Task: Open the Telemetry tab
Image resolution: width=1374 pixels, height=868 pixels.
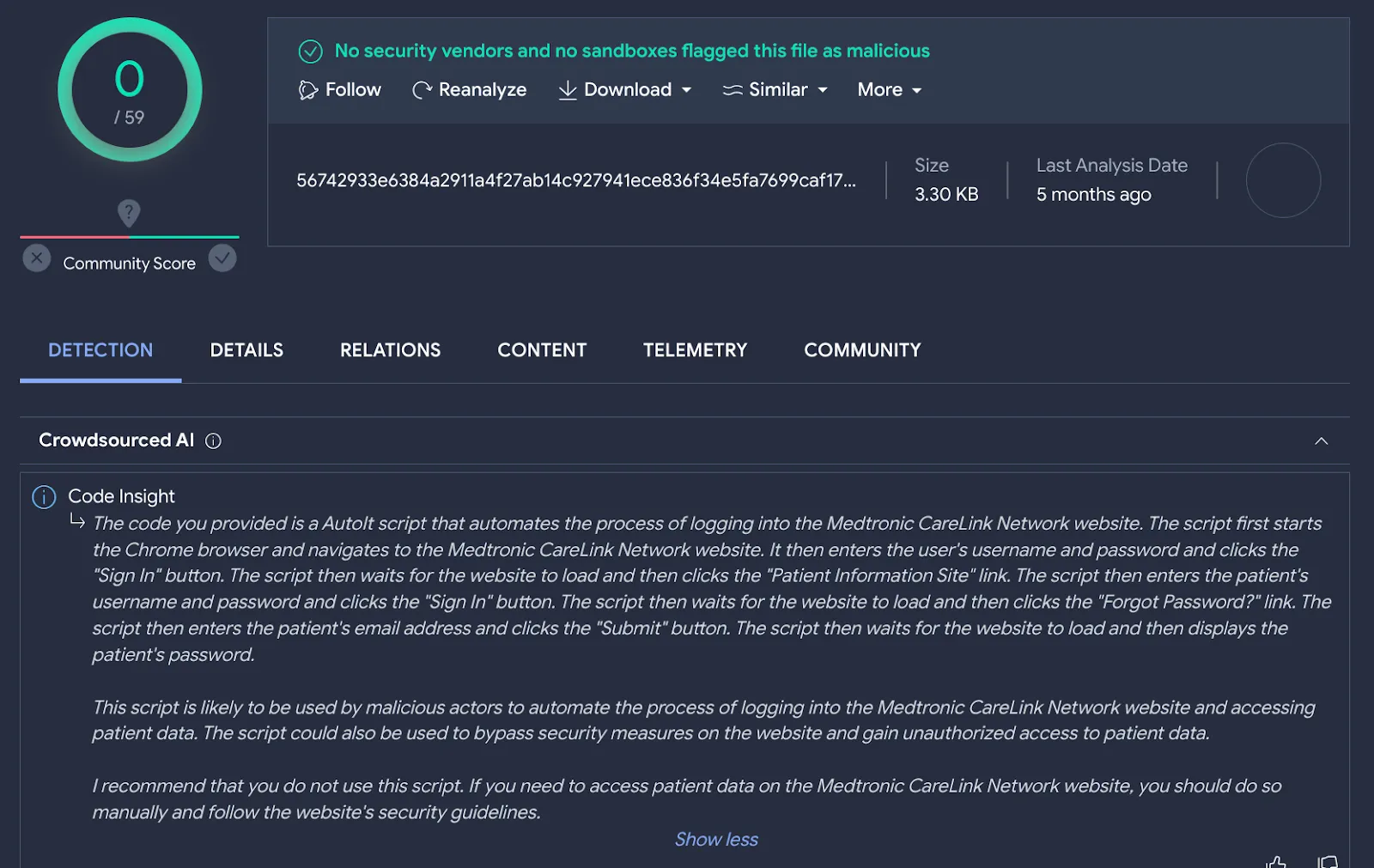Action: coord(695,350)
